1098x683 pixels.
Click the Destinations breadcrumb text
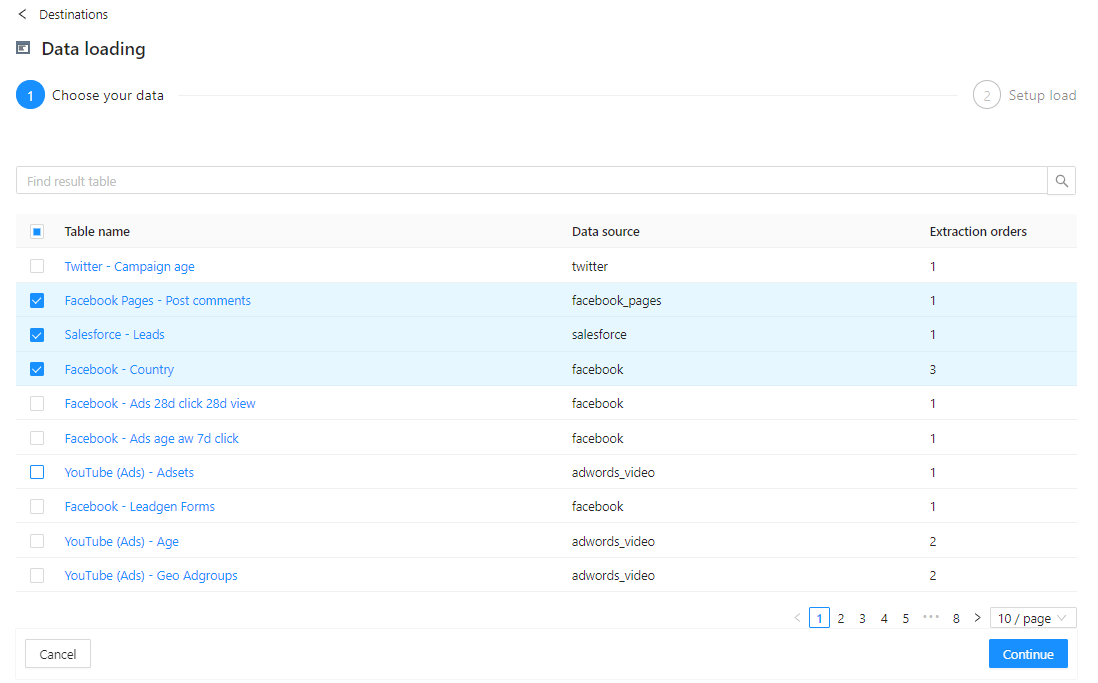pyautogui.click(x=74, y=14)
